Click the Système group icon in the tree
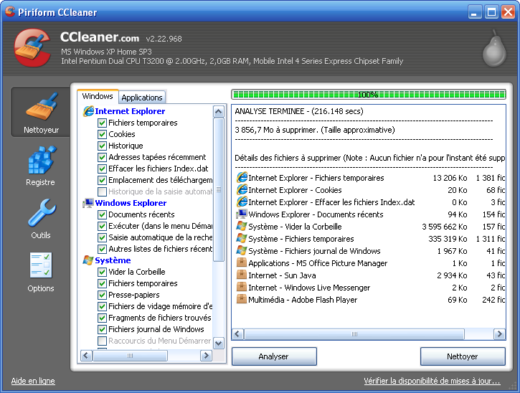 (88, 260)
